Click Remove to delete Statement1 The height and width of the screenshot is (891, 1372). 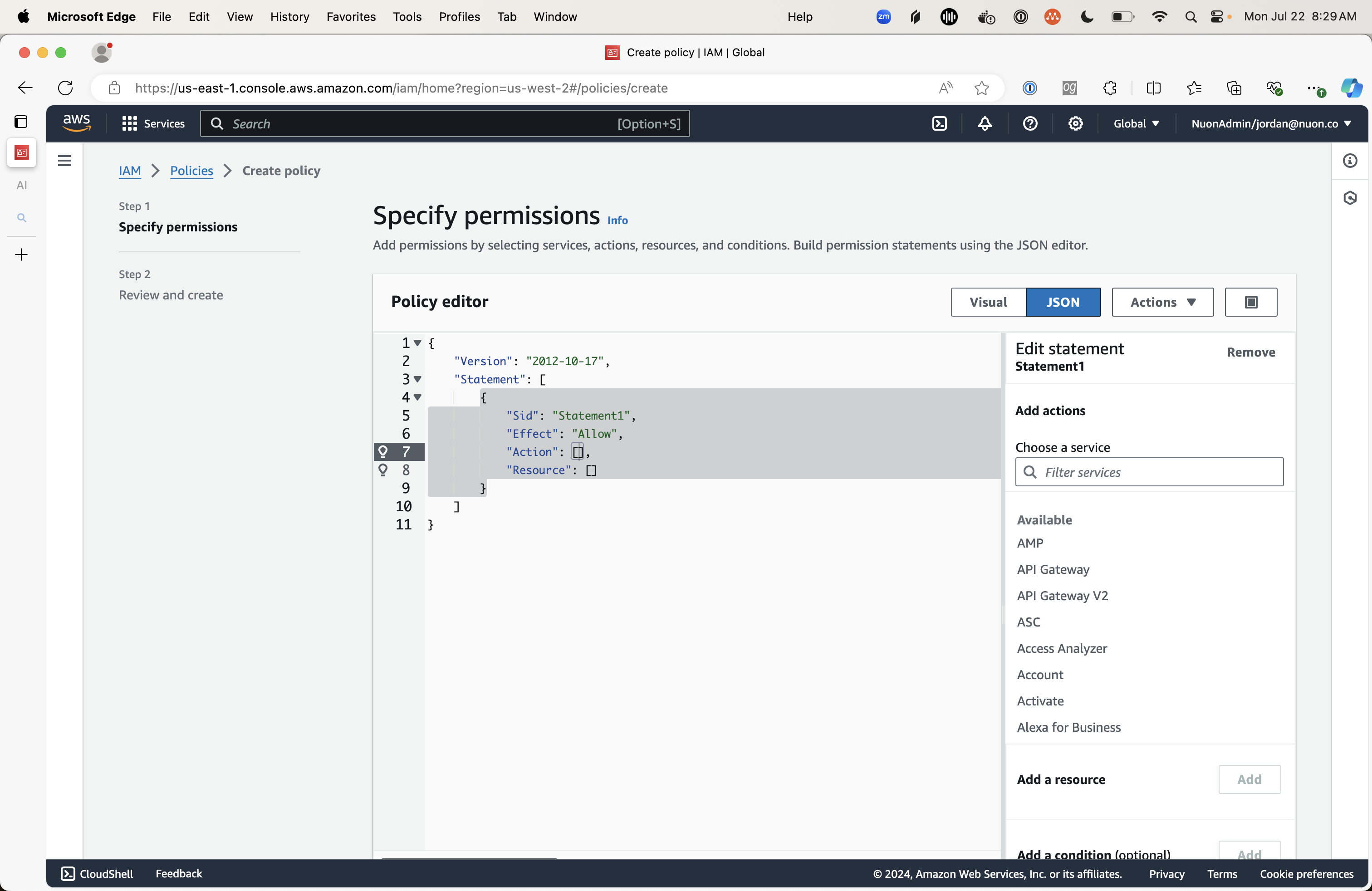1250,352
